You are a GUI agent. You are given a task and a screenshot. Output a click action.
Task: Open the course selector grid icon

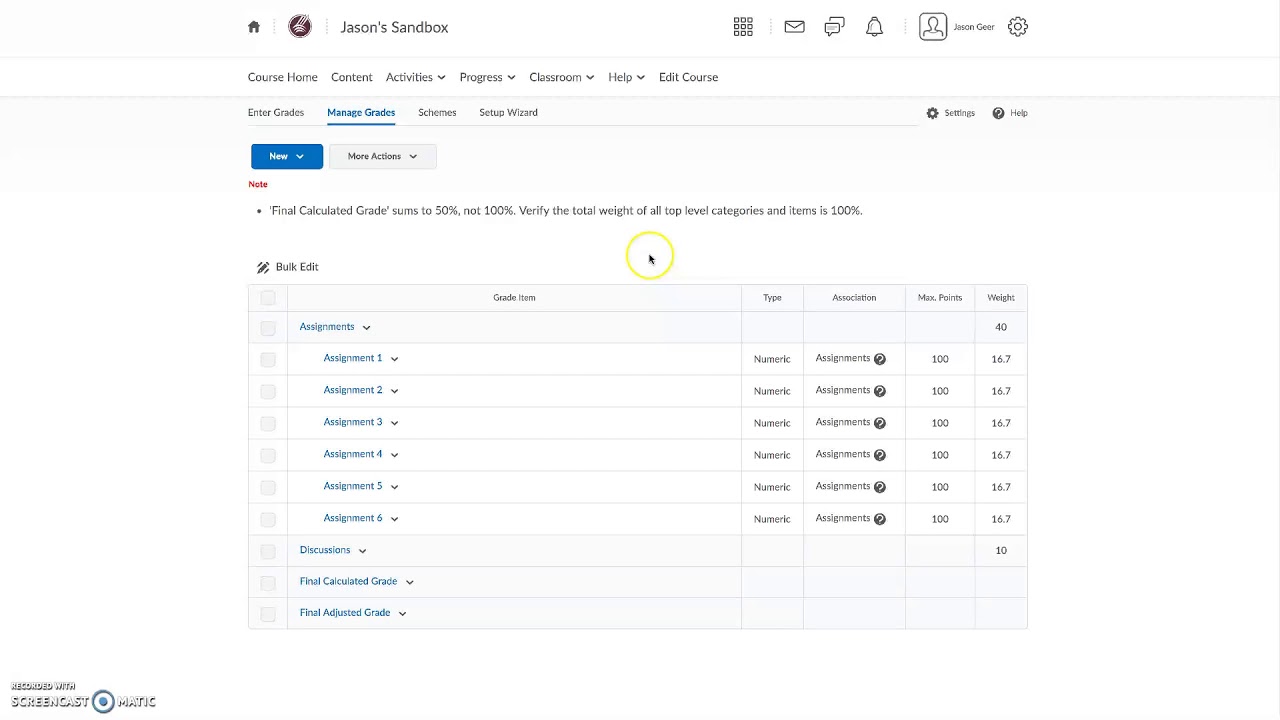click(x=743, y=27)
